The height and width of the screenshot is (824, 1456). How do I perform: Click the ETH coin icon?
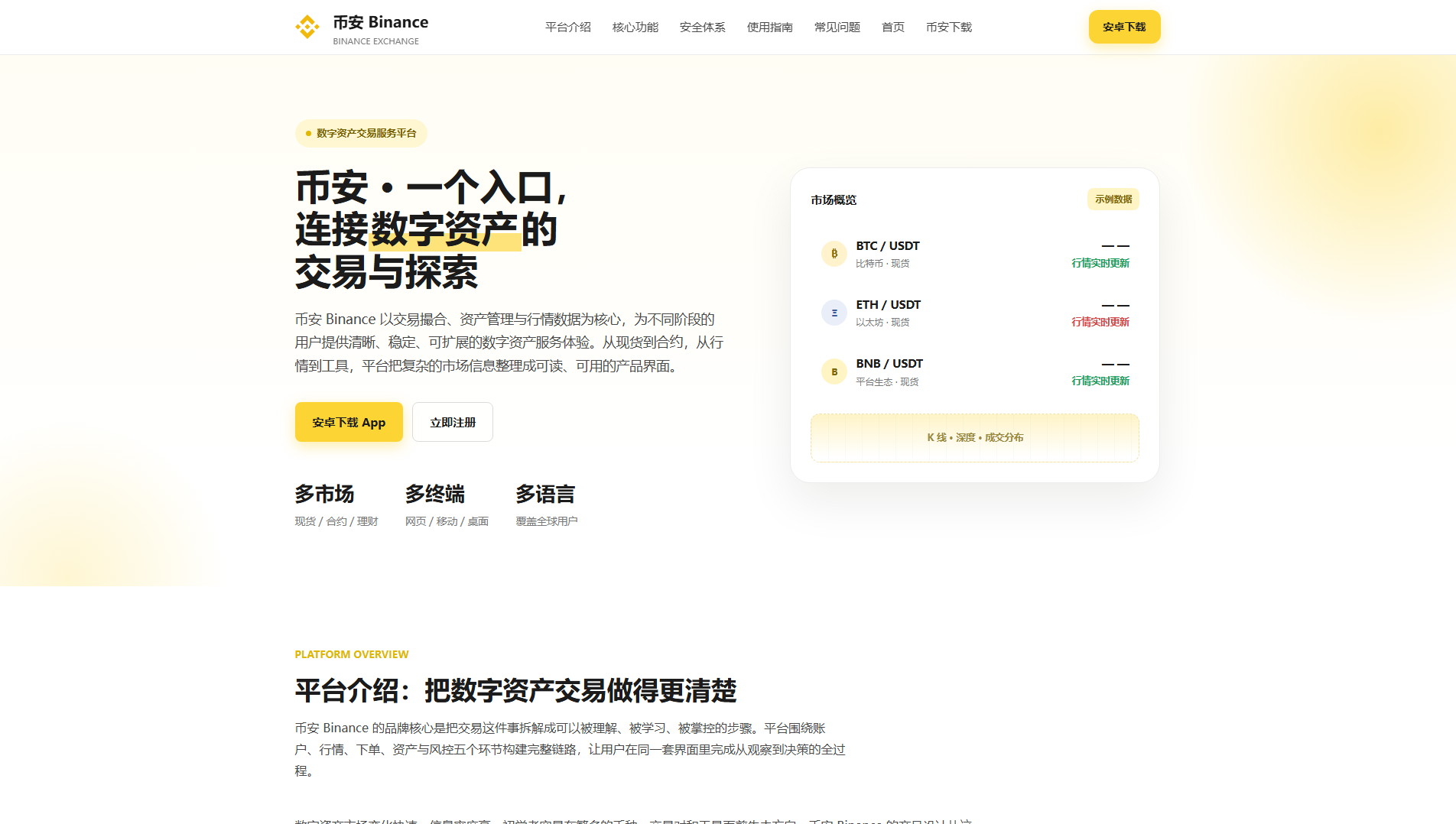tap(834, 313)
